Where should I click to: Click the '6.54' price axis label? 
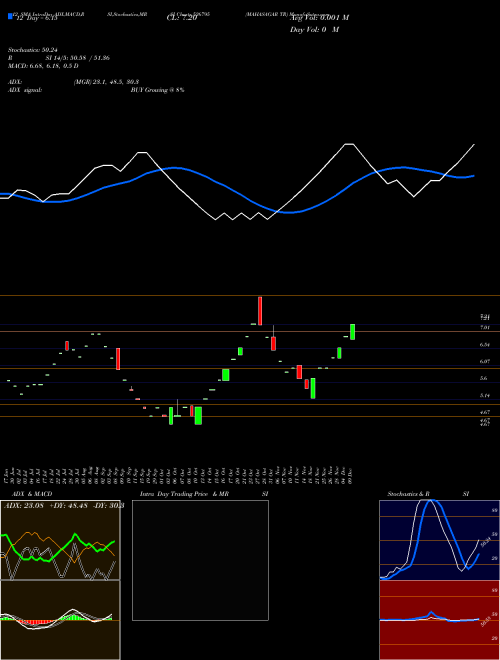coord(485,345)
